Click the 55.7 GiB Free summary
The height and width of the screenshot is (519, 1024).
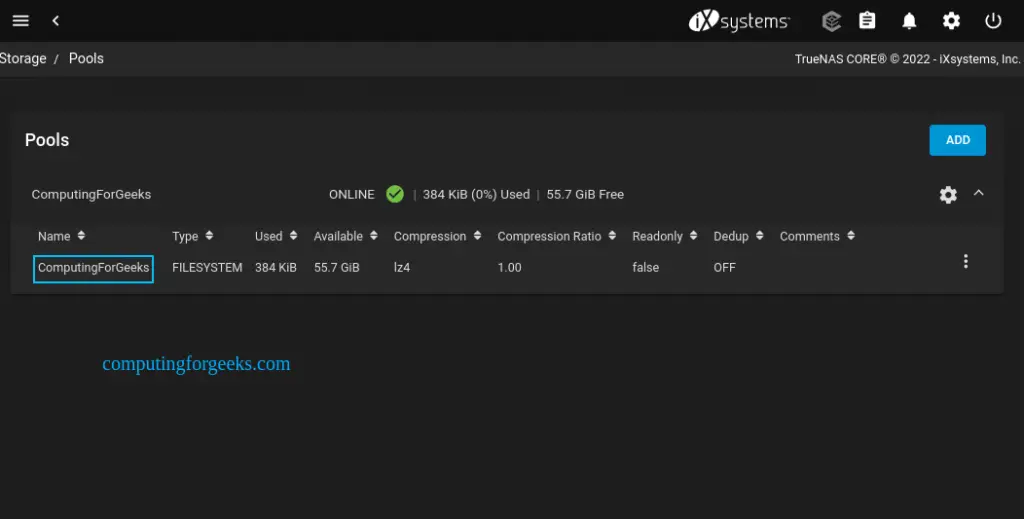coord(585,195)
